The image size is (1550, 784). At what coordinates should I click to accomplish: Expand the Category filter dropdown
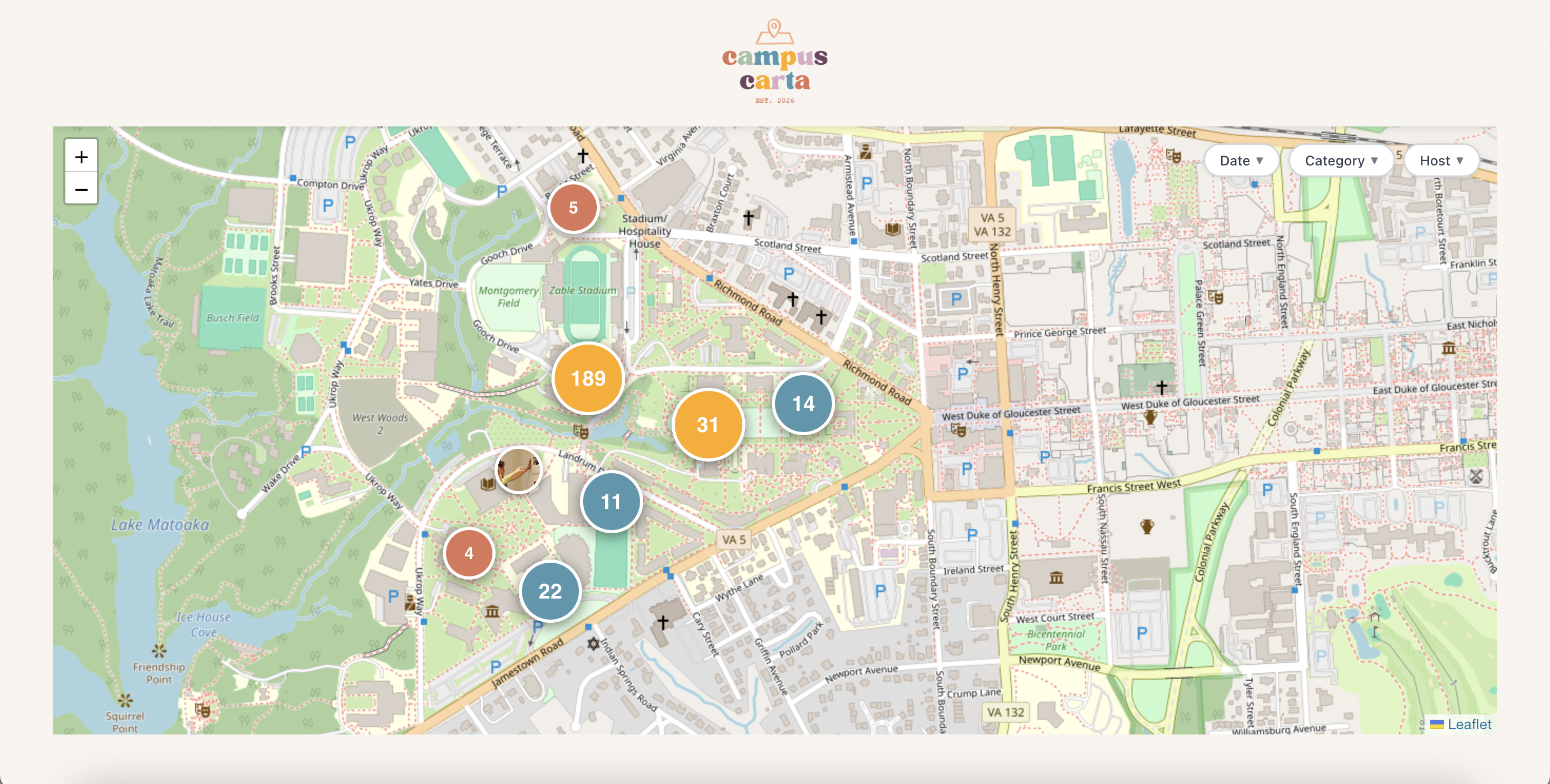coord(1341,161)
